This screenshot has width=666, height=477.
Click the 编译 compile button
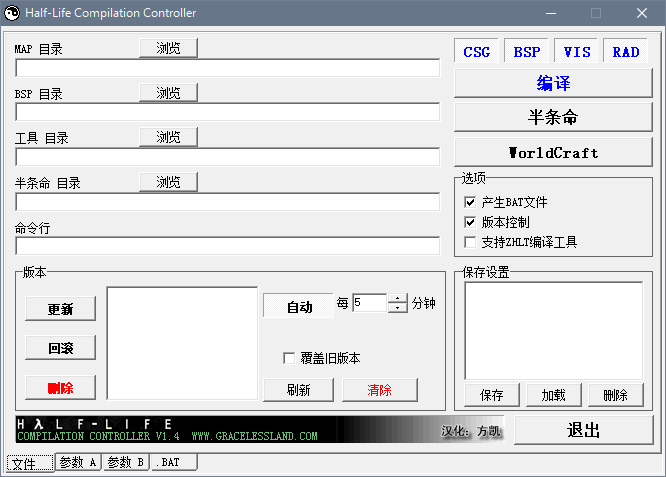coord(553,83)
